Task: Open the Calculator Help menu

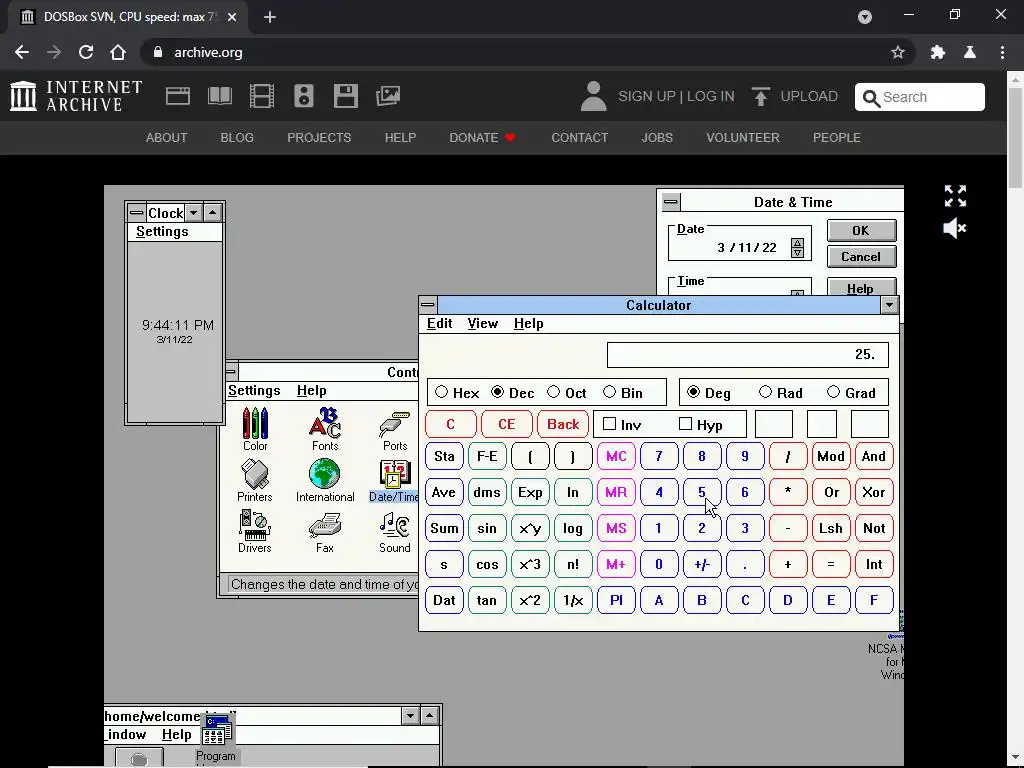Action: 528,324
